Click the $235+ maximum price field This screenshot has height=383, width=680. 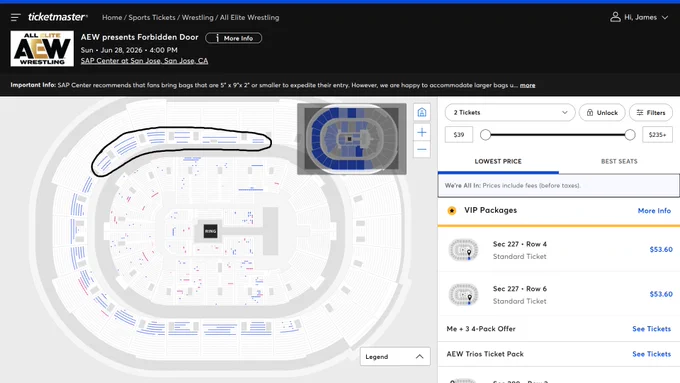pos(657,134)
